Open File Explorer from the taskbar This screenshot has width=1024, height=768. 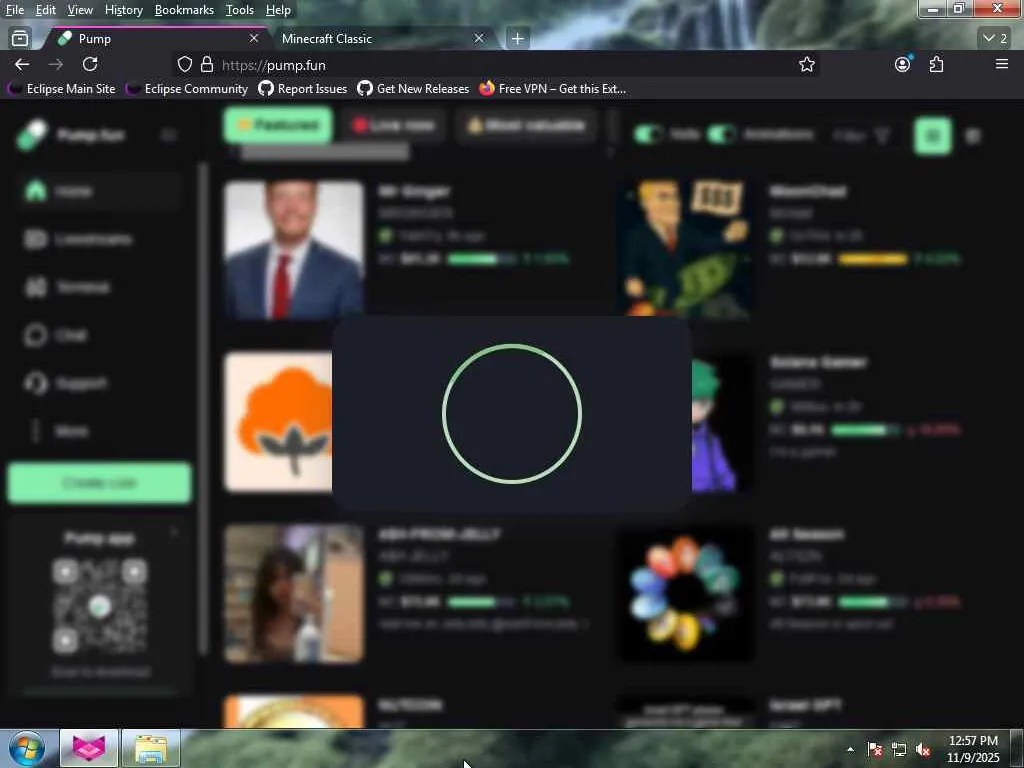[151, 748]
